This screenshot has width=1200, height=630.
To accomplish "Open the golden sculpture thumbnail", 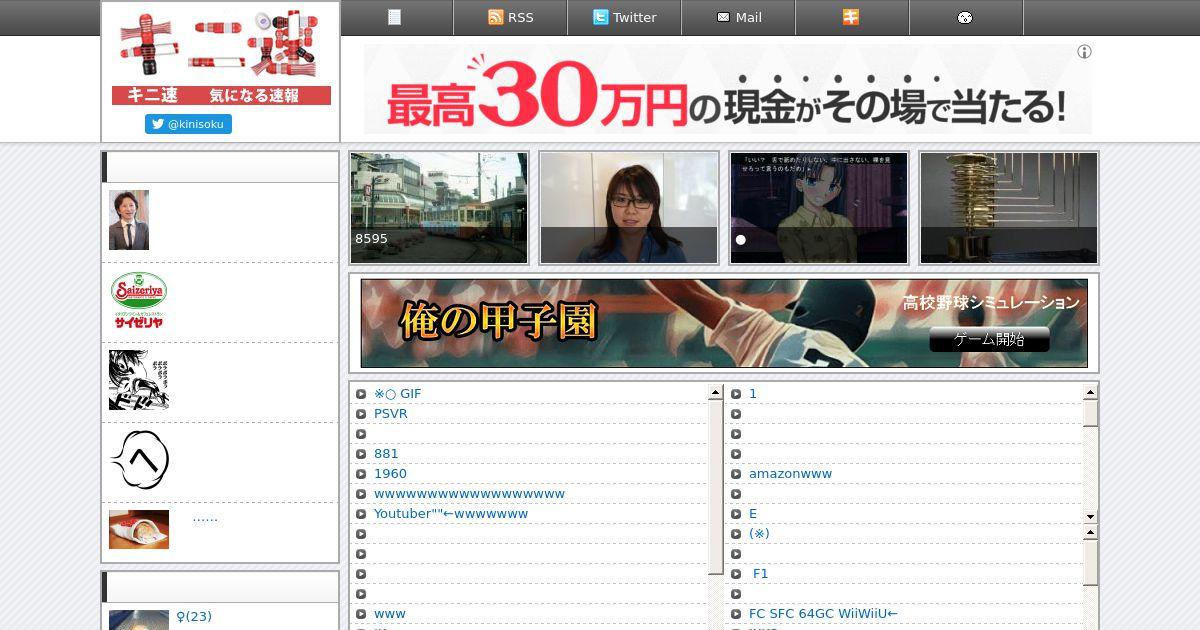I will pos(1009,208).
